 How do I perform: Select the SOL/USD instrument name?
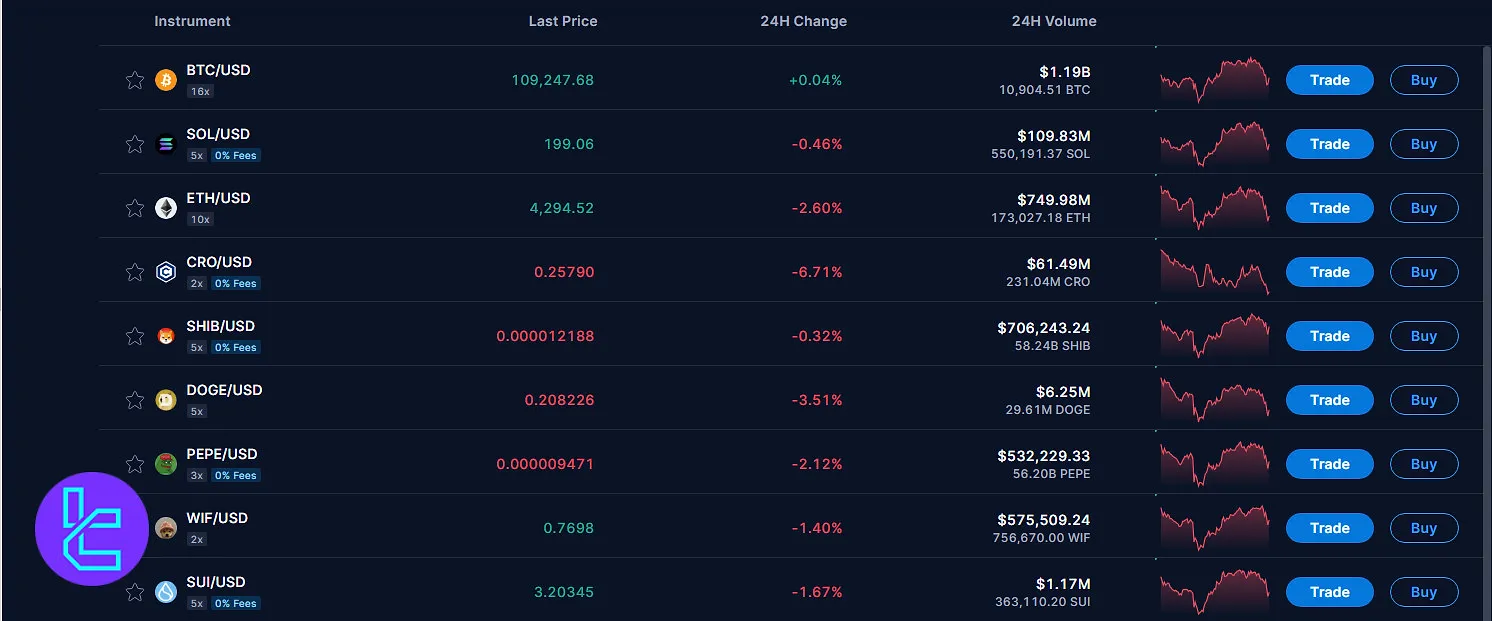point(218,134)
